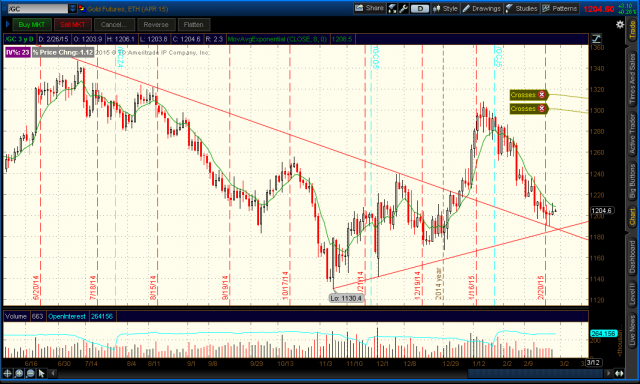Click the colored link-color icon beside symbol
This screenshot has height=384, width=640.
pyautogui.click(x=82, y=9)
